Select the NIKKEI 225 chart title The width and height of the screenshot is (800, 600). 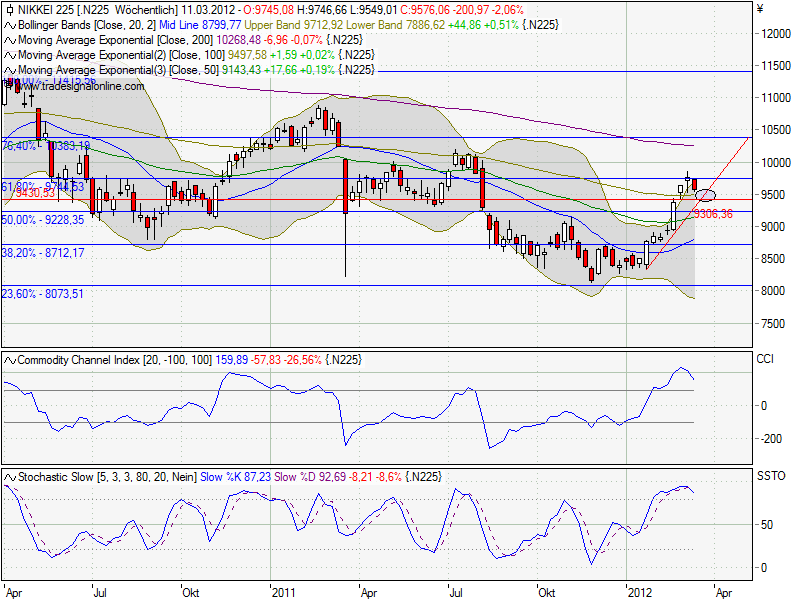(45, 10)
